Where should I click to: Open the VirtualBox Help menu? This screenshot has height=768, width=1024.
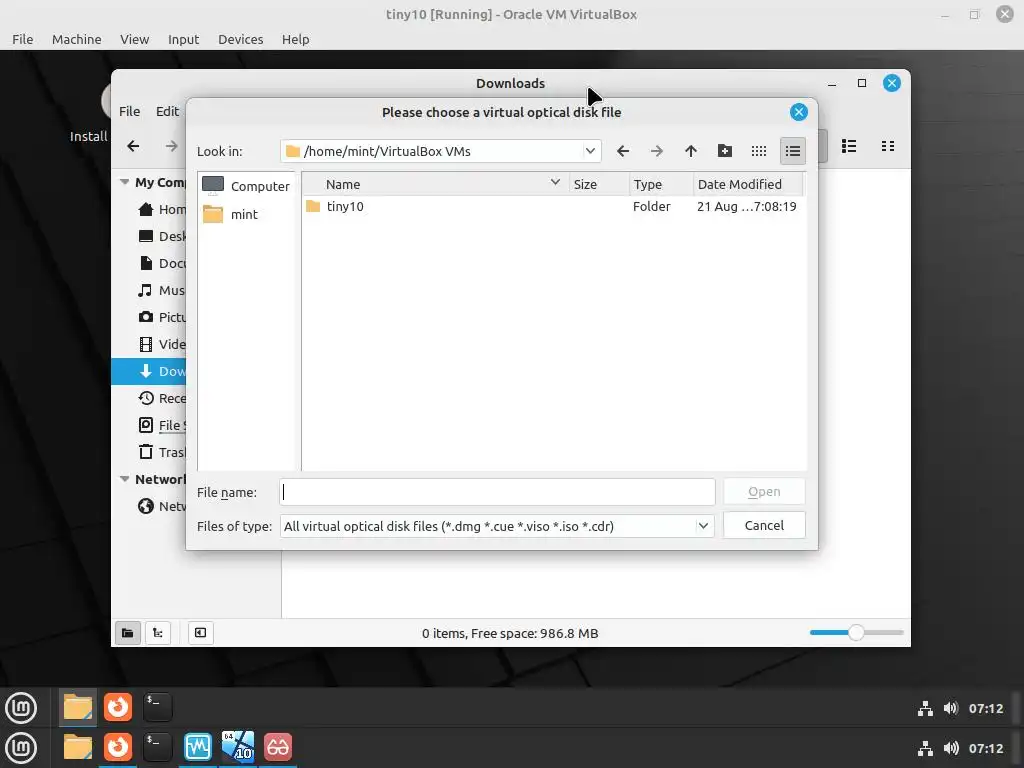(295, 39)
